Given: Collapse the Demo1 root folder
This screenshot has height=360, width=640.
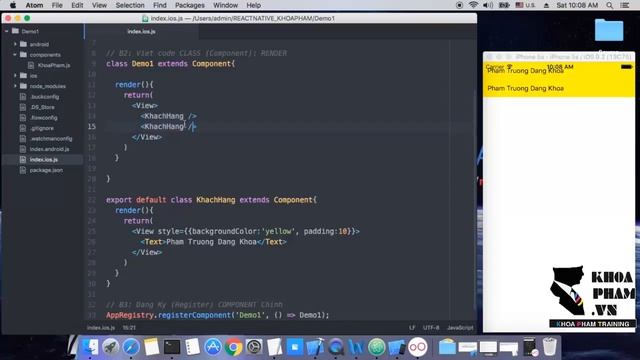Looking at the screenshot, I should (x=7, y=31).
